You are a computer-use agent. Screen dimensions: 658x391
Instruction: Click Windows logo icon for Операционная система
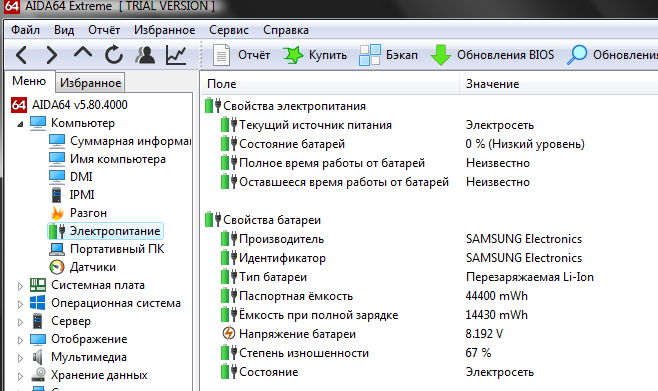click(38, 303)
